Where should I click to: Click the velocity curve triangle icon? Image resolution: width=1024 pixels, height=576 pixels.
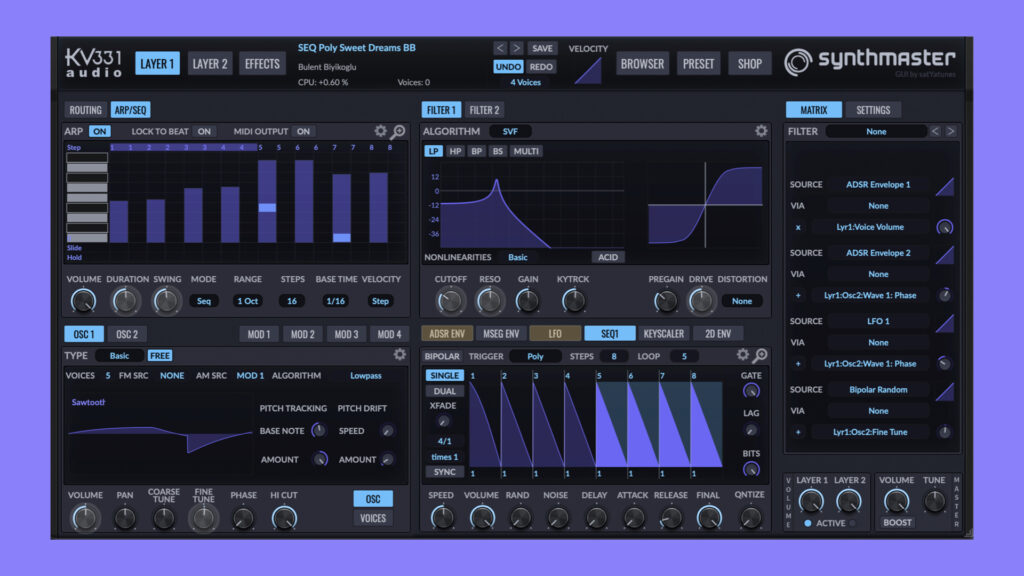[588, 71]
